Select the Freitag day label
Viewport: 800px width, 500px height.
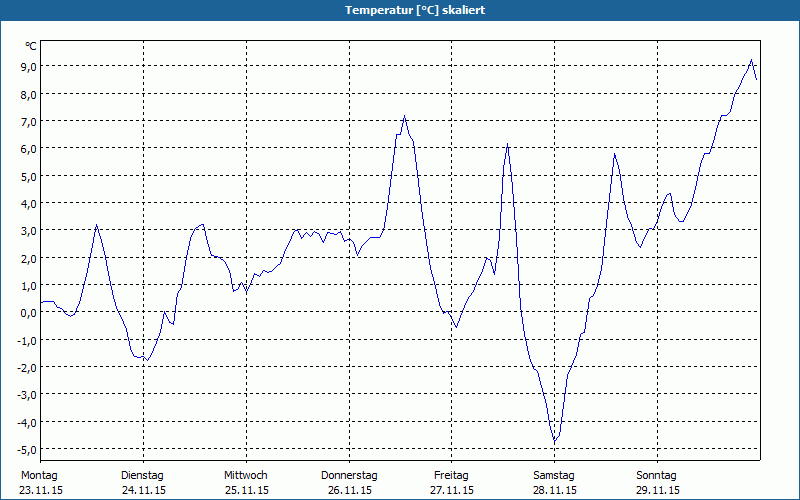pyautogui.click(x=451, y=476)
